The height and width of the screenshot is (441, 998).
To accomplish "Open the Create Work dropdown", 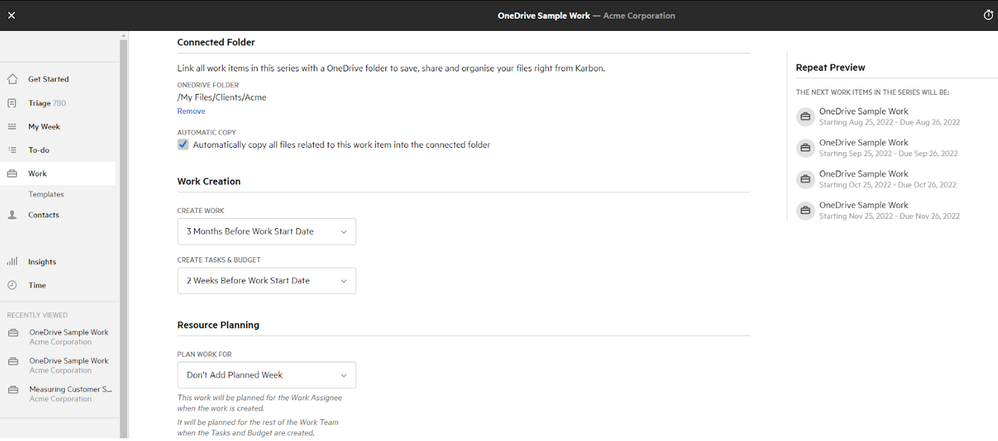I will 266,232.
